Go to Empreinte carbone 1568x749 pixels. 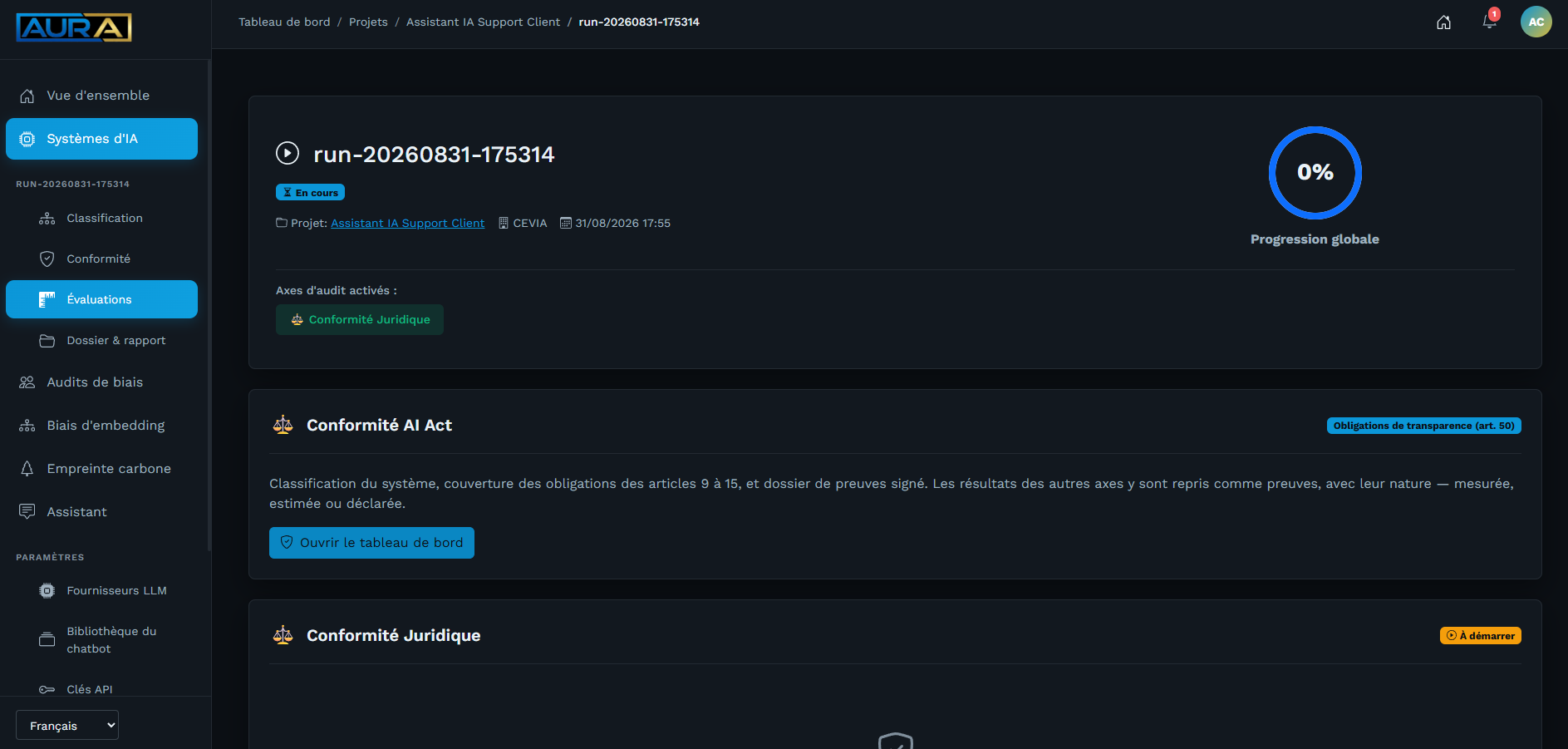point(101,469)
